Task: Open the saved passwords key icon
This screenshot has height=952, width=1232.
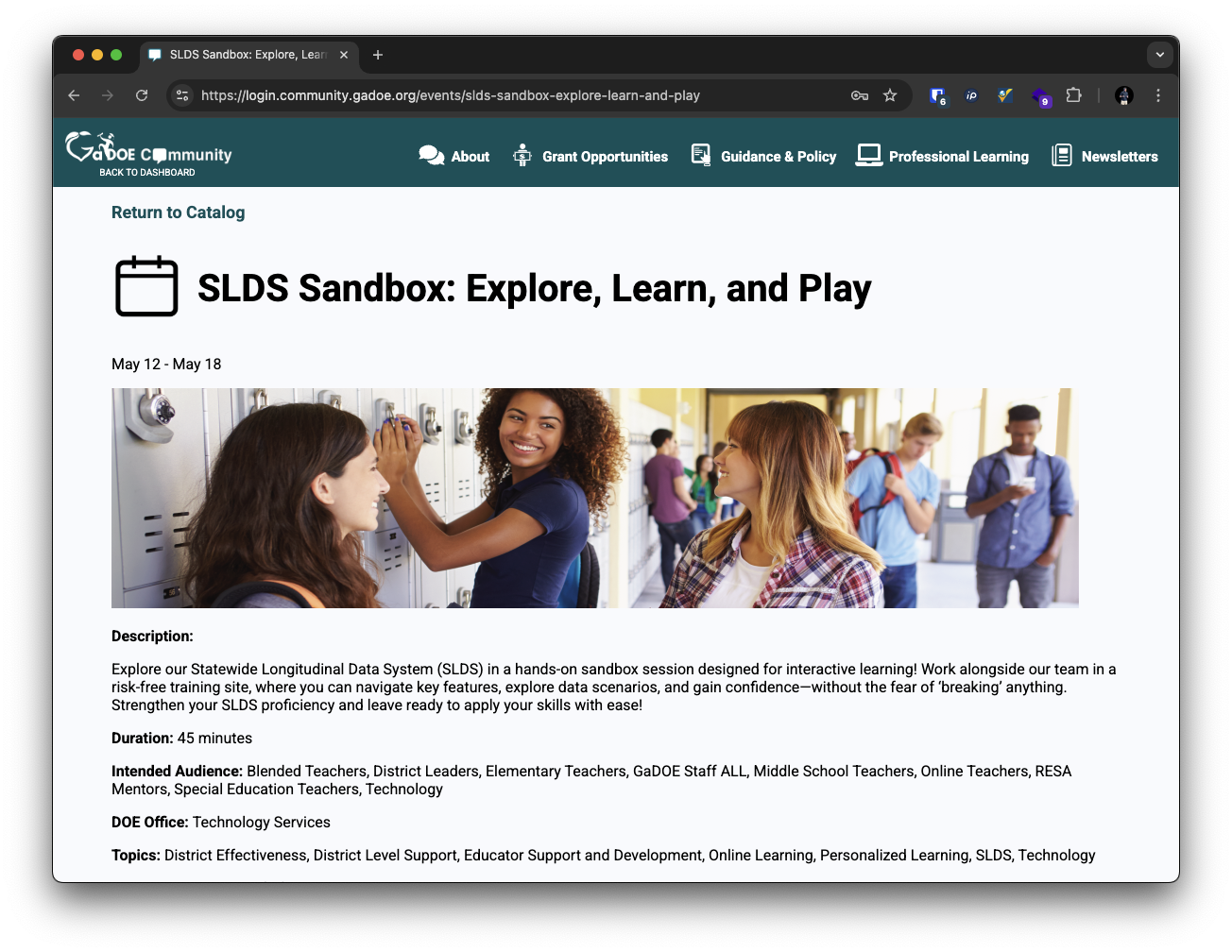Action: 859,95
